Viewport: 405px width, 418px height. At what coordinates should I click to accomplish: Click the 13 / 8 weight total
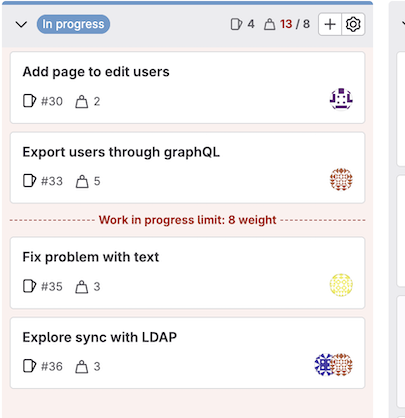[295, 24]
